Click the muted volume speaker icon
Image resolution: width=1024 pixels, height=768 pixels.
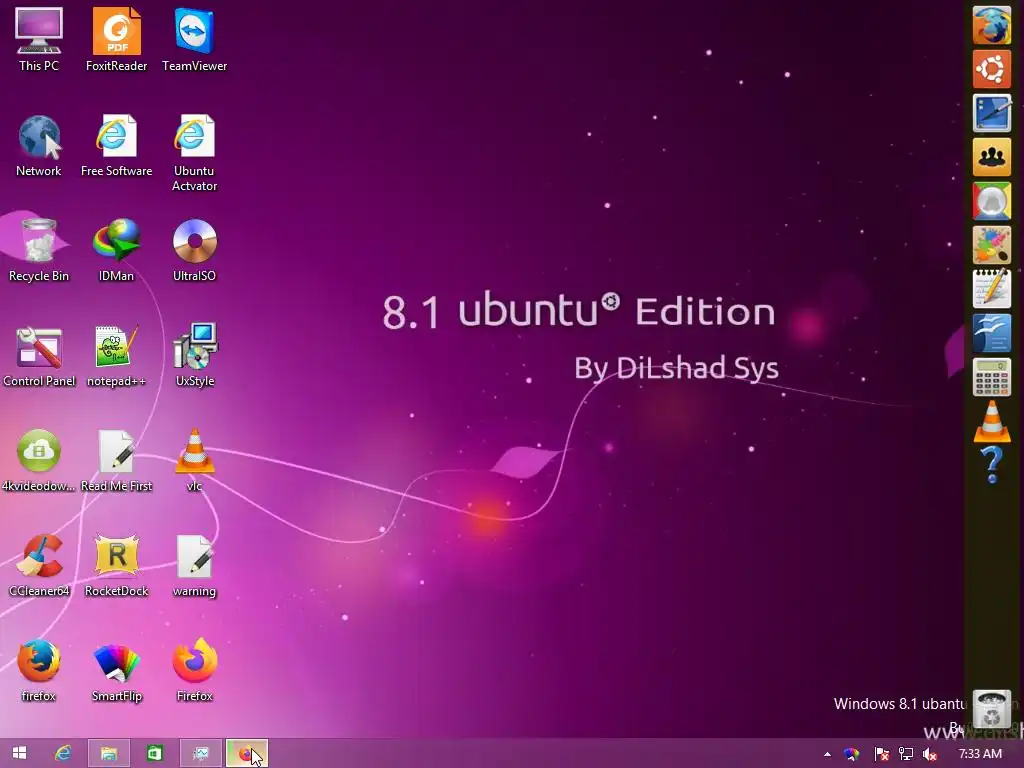tap(930, 754)
